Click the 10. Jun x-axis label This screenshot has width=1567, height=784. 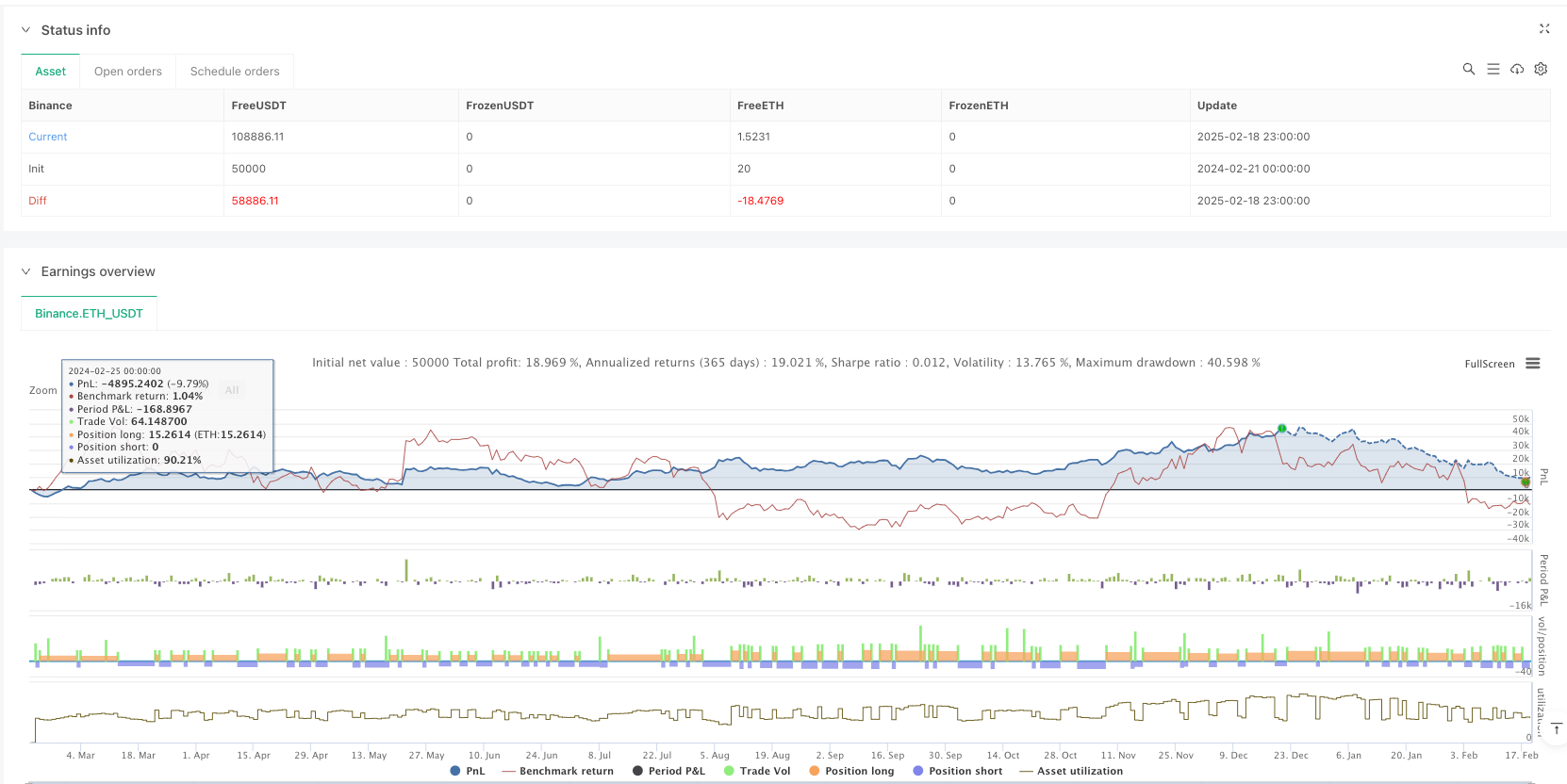(484, 756)
